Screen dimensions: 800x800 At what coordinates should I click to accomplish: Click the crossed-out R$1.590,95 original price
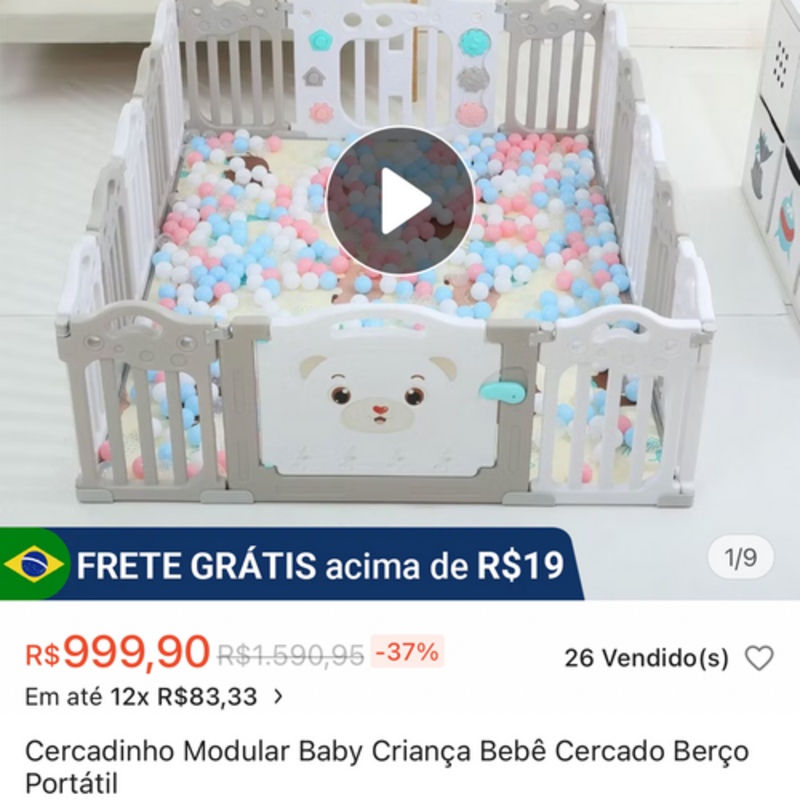(291, 655)
